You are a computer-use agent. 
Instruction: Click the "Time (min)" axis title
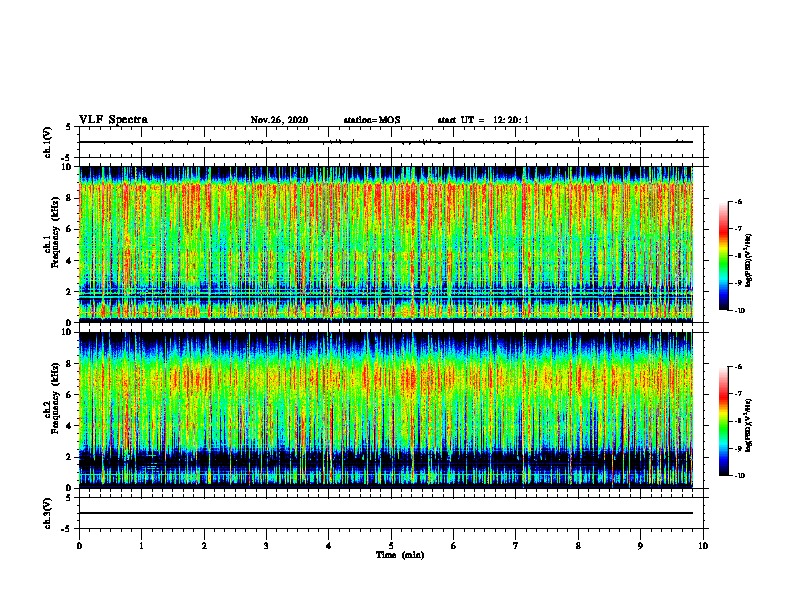click(400, 555)
